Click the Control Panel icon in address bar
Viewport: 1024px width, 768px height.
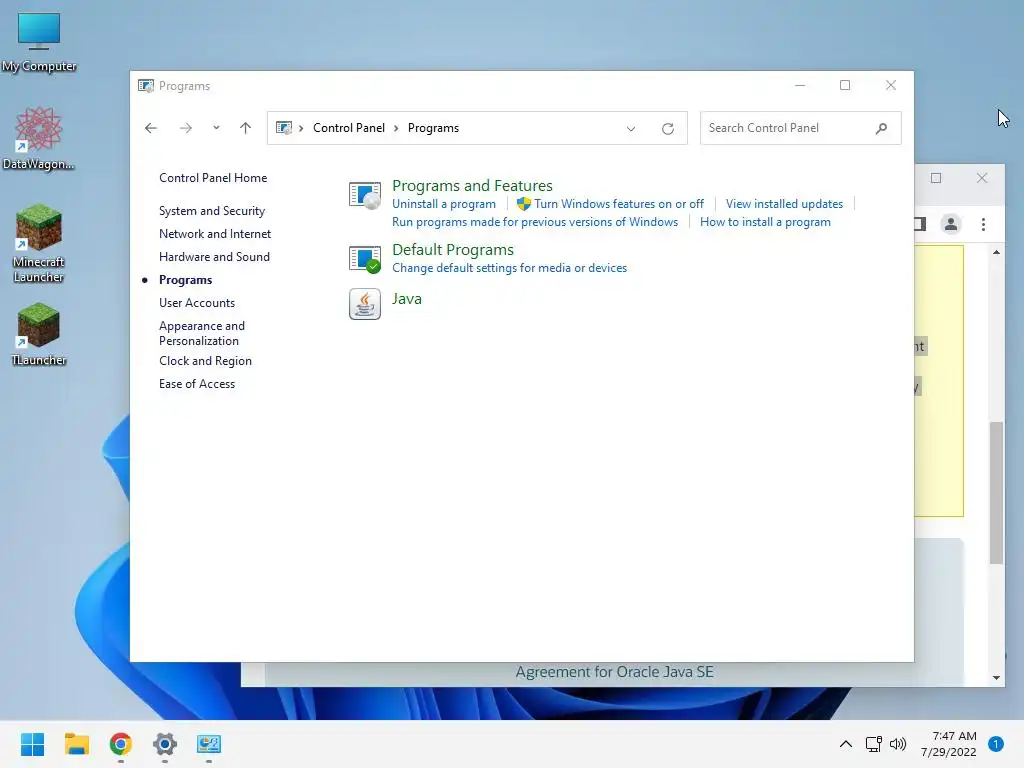coord(283,128)
